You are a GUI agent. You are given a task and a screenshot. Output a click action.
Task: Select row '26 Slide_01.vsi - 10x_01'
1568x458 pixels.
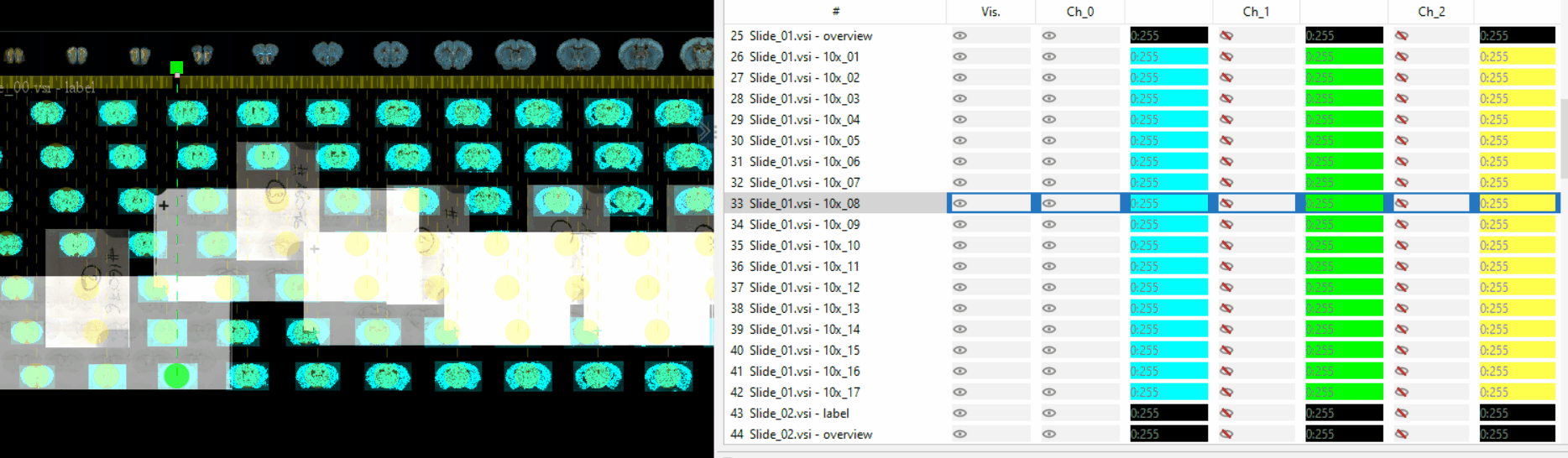[x=835, y=56]
